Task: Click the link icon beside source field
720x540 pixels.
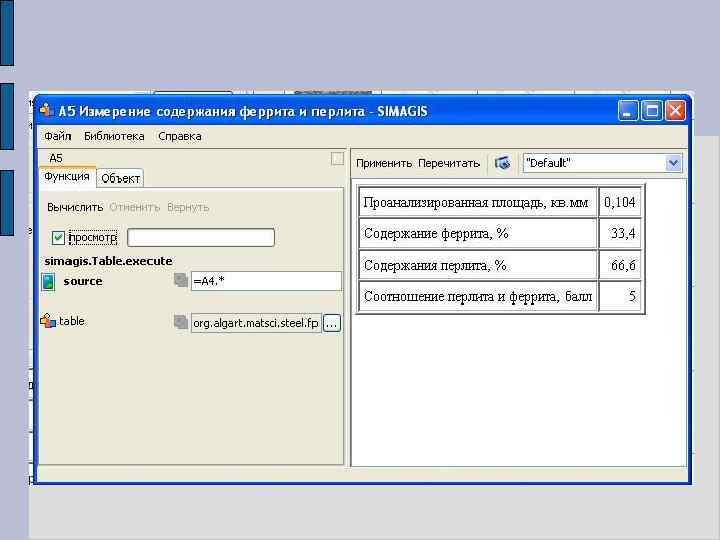Action: (181, 280)
